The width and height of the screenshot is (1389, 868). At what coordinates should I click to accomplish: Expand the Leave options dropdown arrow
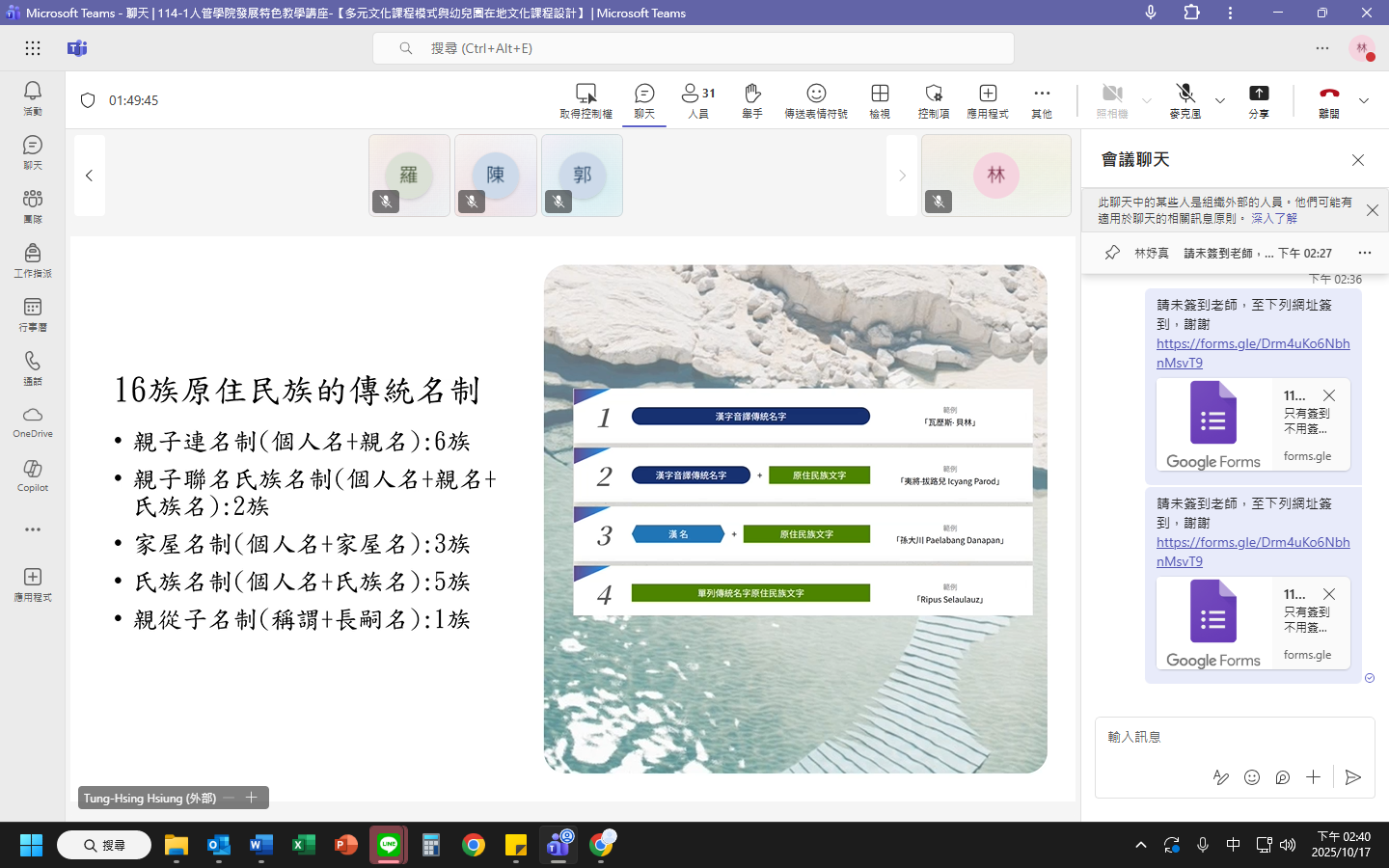click(x=1364, y=100)
